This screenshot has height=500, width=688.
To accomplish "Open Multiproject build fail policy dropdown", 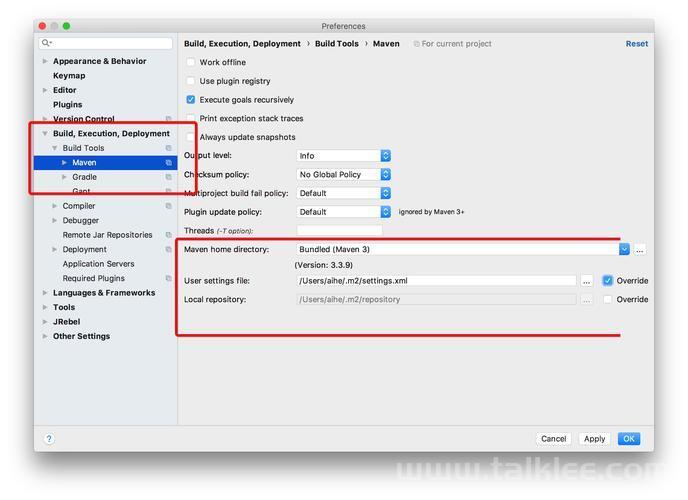I will point(344,193).
